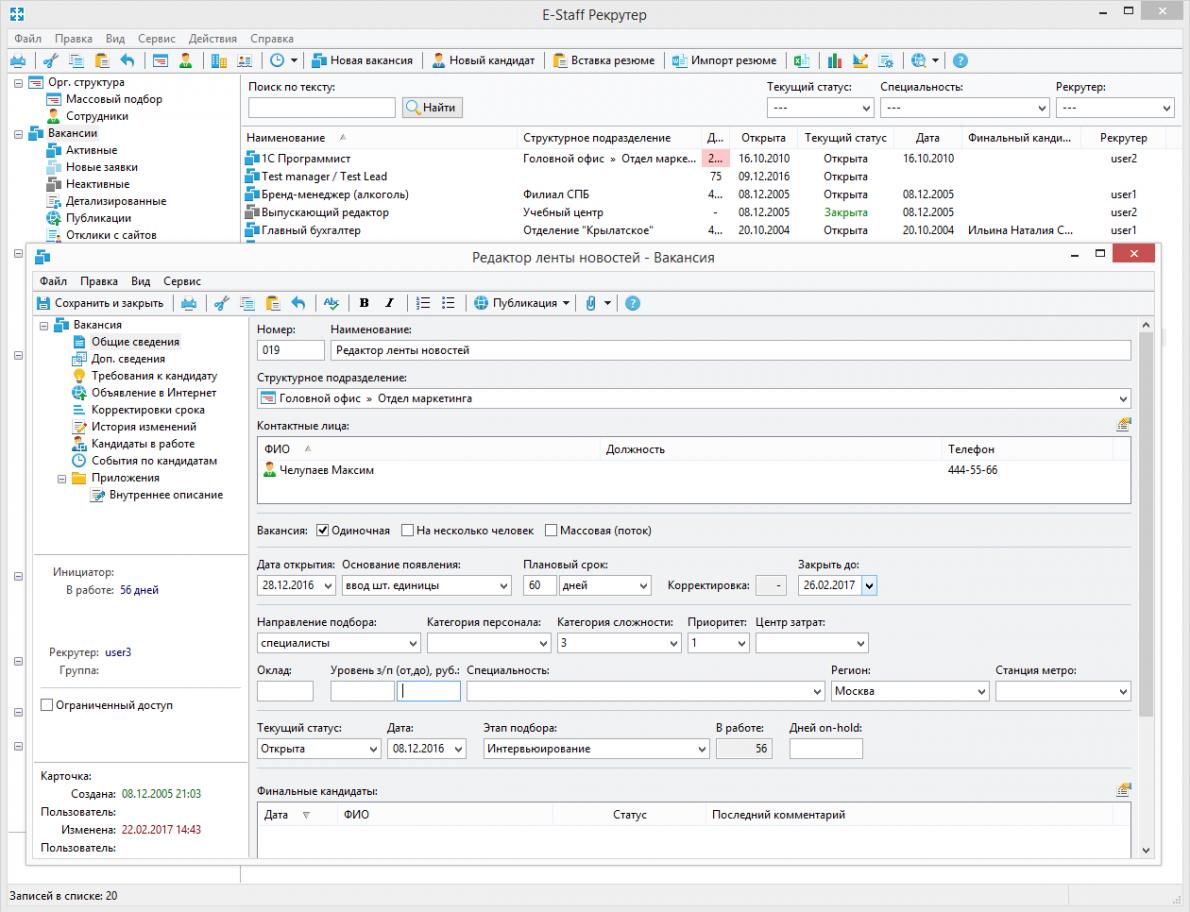Click the spell check icon in editor toolbar
1190x912 pixels.
pyautogui.click(x=331, y=303)
